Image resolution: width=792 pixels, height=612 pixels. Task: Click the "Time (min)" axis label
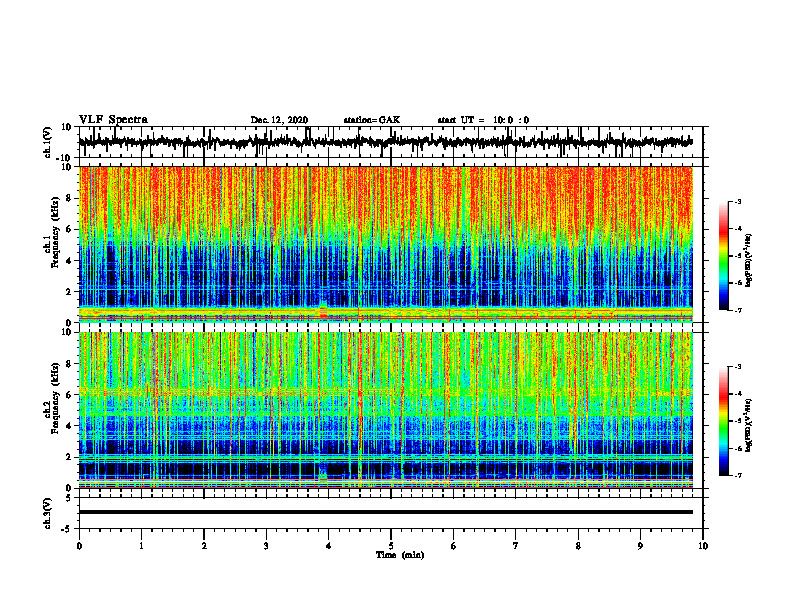[x=400, y=555]
